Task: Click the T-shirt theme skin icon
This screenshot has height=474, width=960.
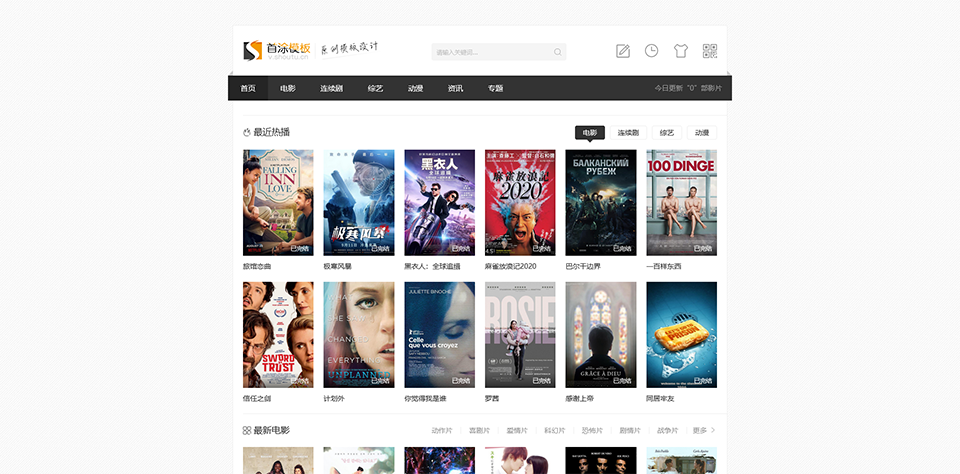Action: (x=681, y=51)
